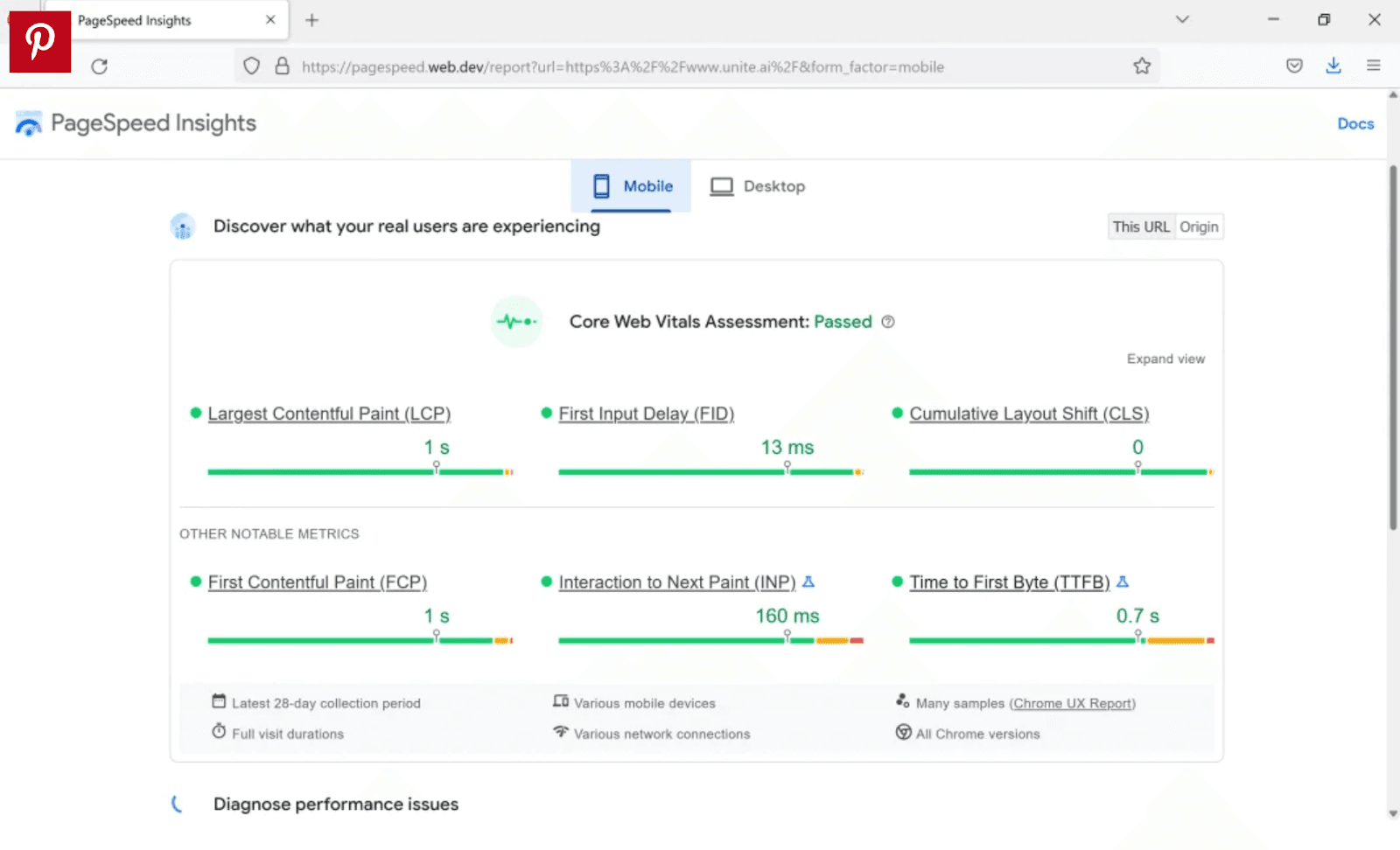
Task: Click the FID distribution bar
Action: tap(710, 472)
